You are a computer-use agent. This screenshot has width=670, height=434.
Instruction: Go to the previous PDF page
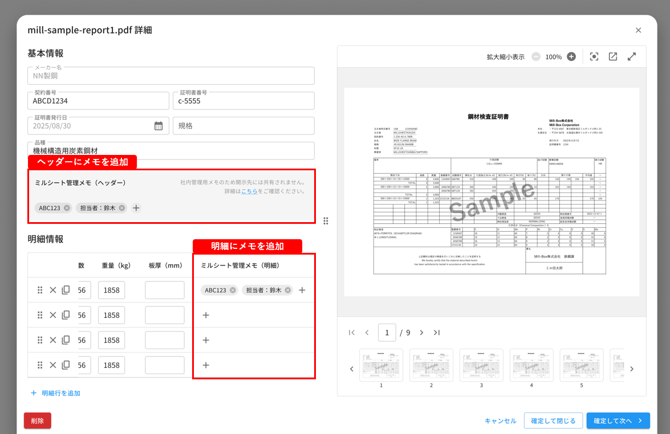click(367, 332)
